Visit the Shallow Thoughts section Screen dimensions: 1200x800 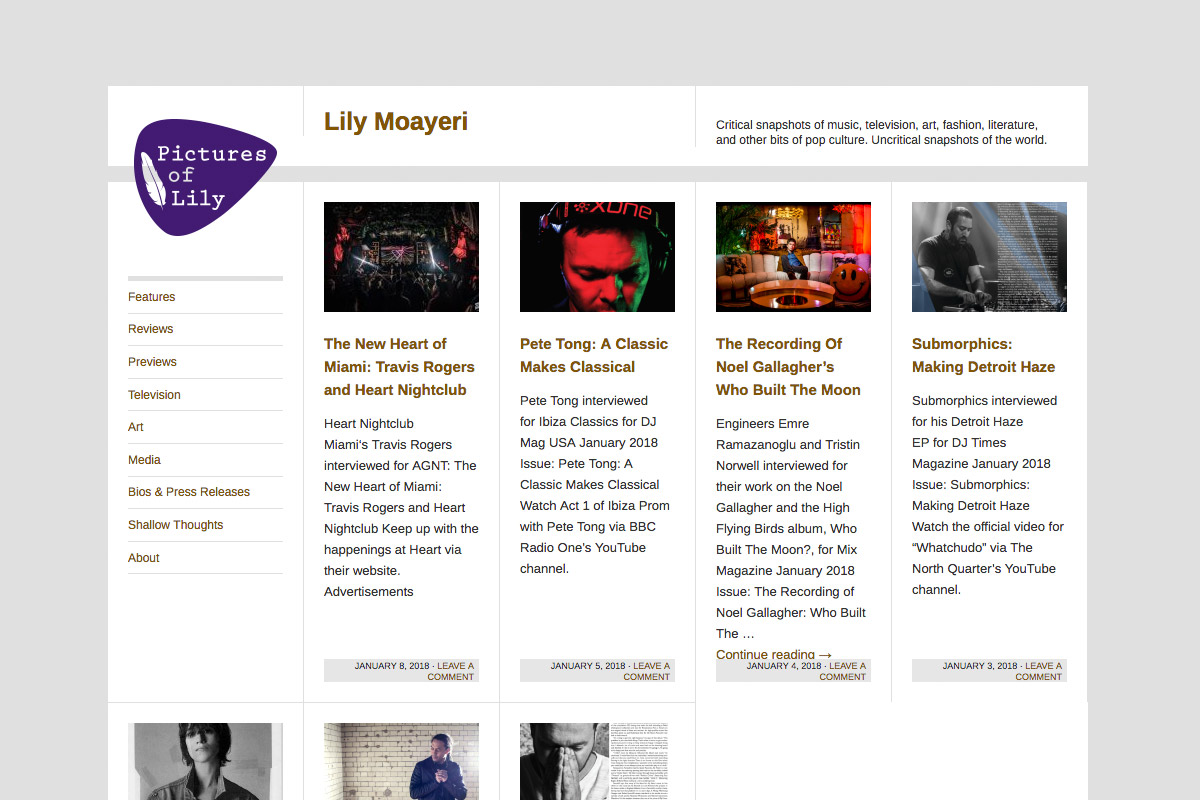[175, 525]
